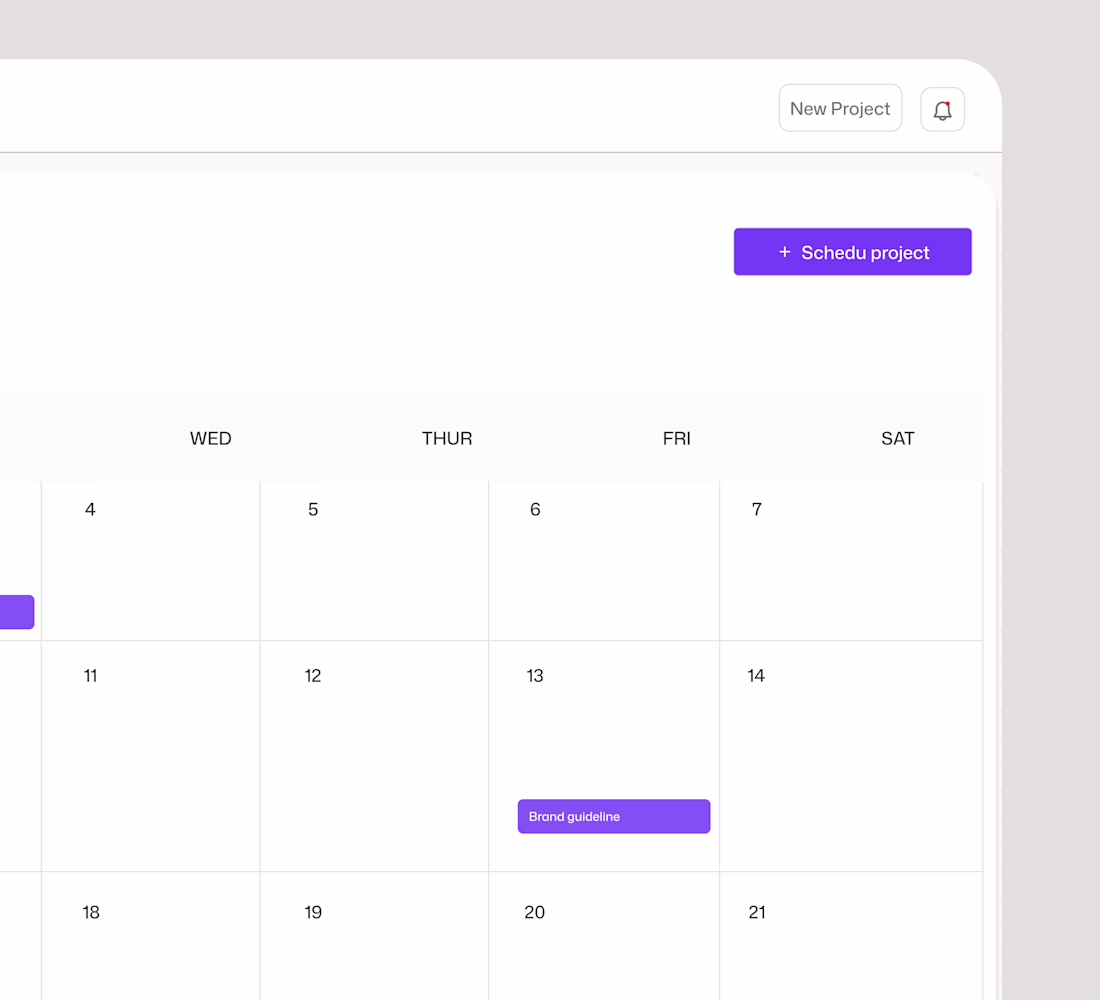This screenshot has width=1100, height=1000.
Task: Select the SAT column header
Action: pyautogui.click(x=897, y=439)
